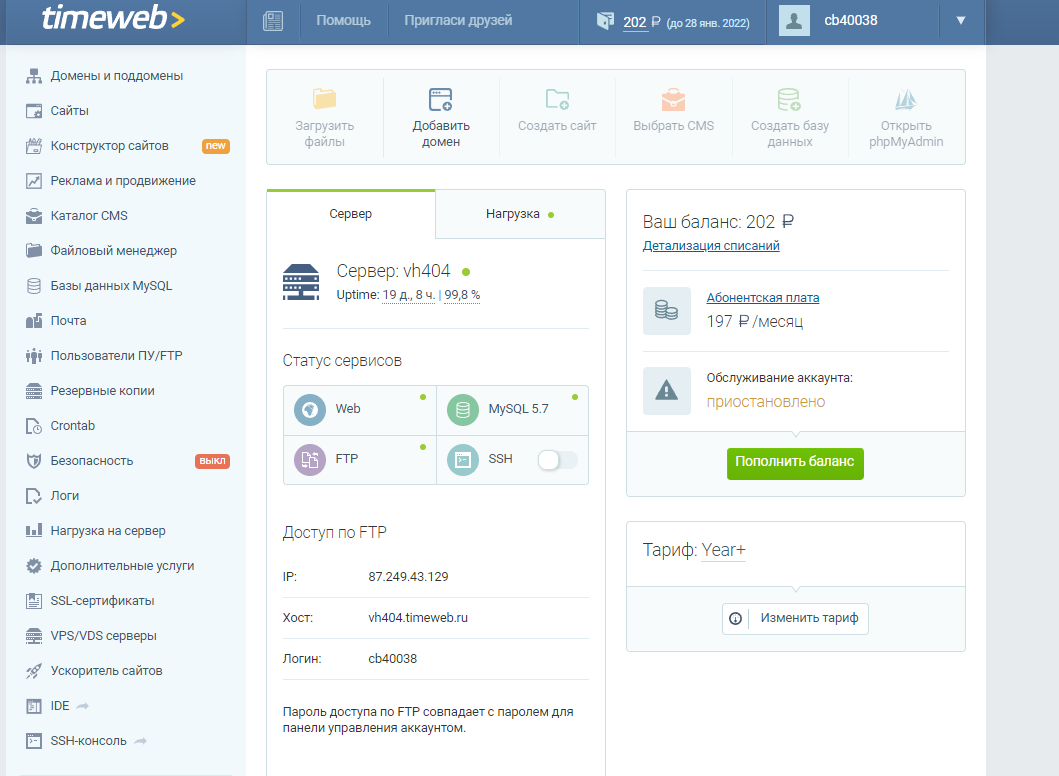Open Детализация списаний link

[711, 246]
